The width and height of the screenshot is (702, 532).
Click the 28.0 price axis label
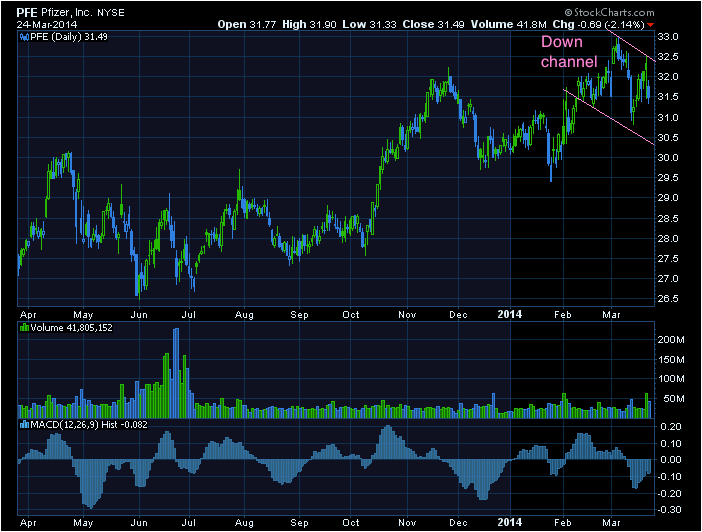coord(668,239)
